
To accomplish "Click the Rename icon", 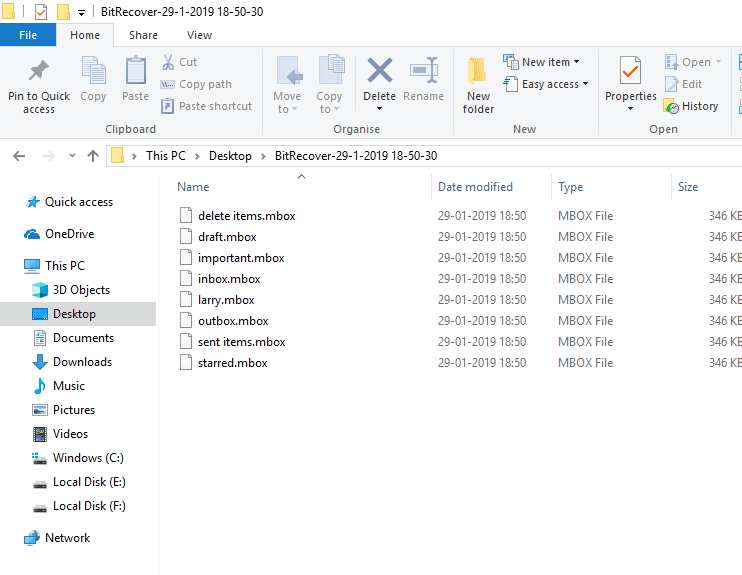I will point(424,71).
